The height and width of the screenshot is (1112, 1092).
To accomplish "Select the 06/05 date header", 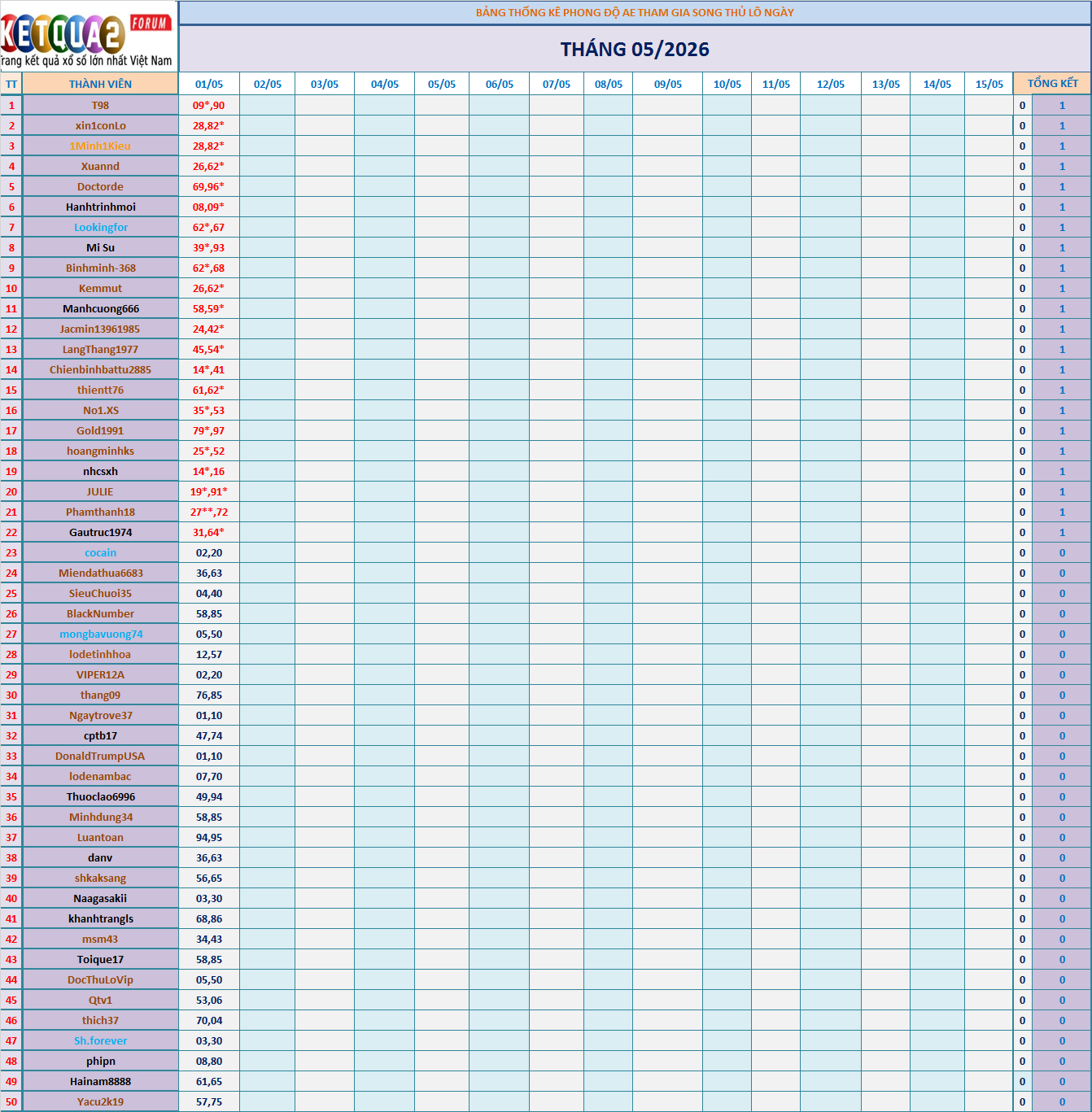I will [500, 84].
